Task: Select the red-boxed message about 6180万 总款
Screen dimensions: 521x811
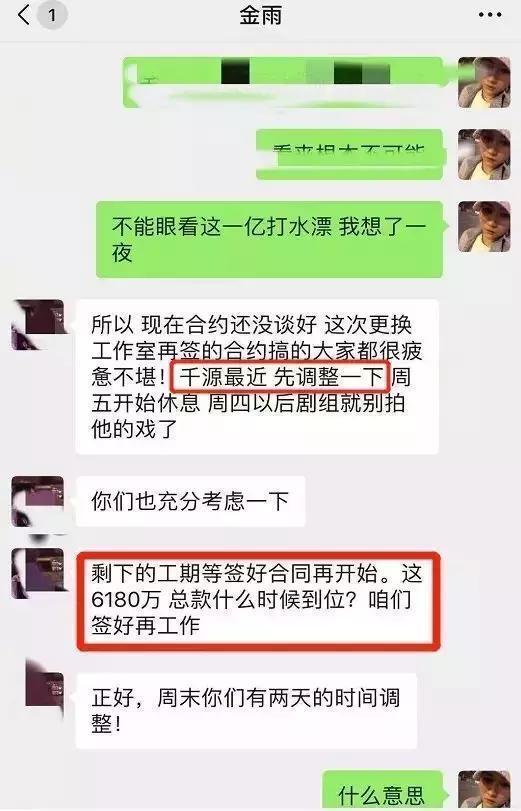Action: tap(258, 600)
